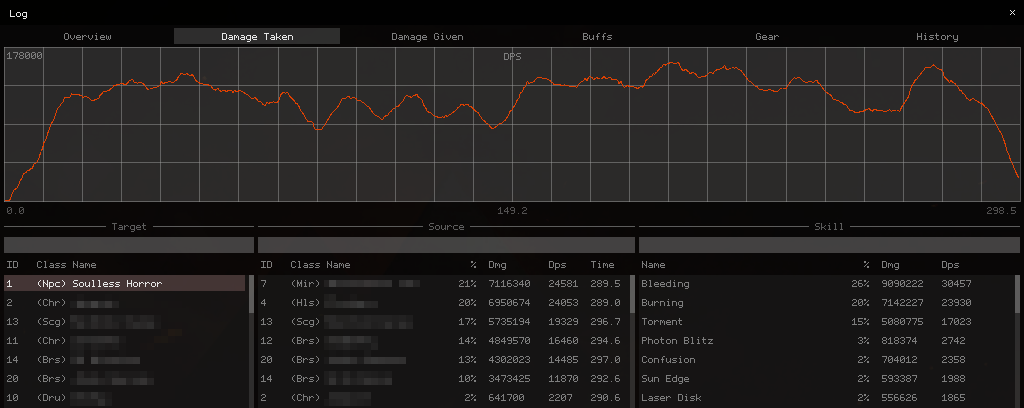Screen dimensions: 1024x408
Task: Sort skill list by Dps column
Action: point(950,265)
